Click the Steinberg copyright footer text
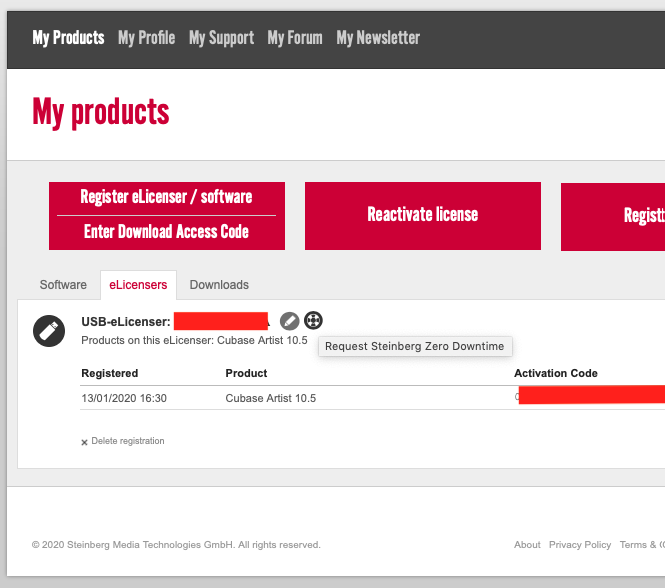The width and height of the screenshot is (665, 588). [176, 545]
